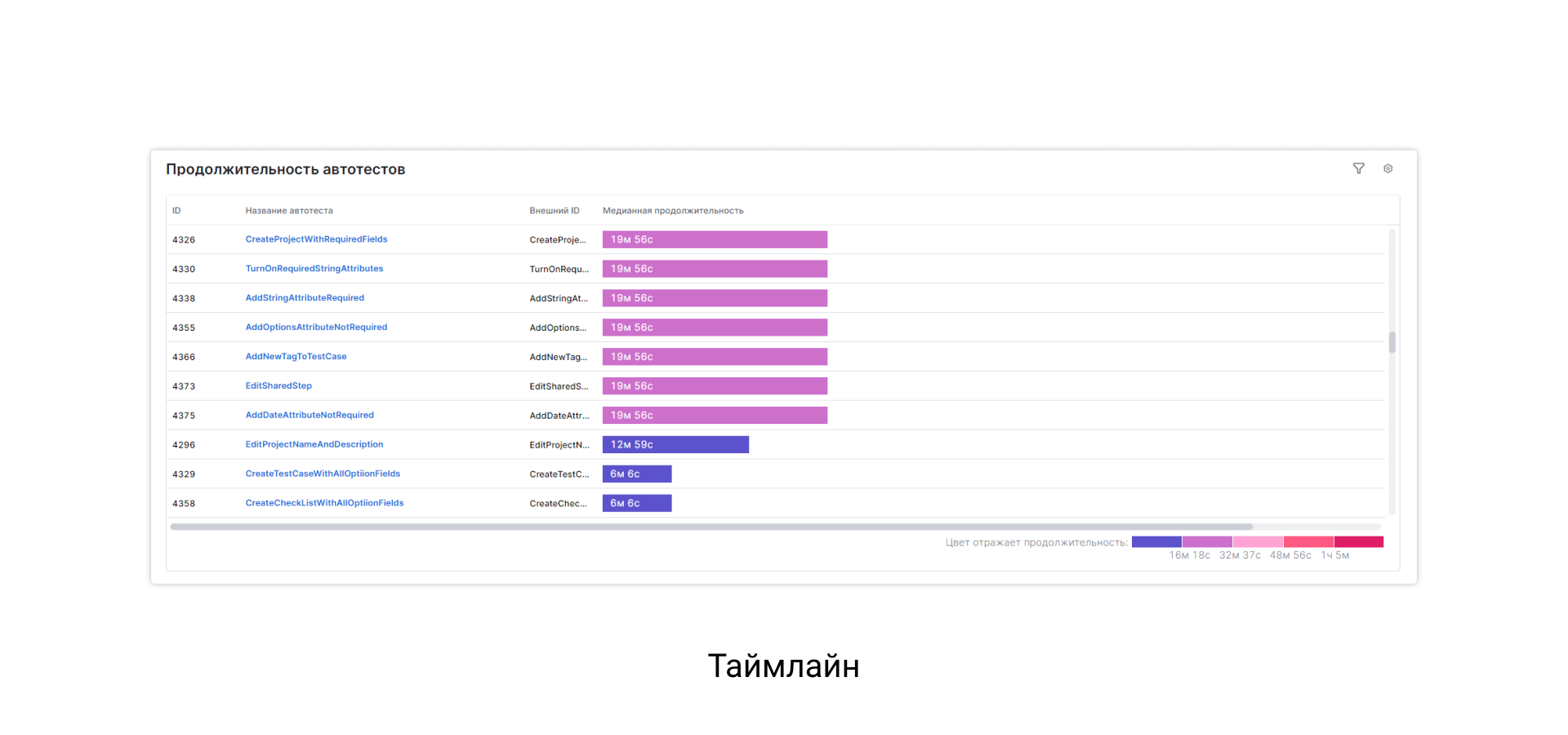Click ID cell 4338
Screen dimensions: 1568x735
(184, 299)
